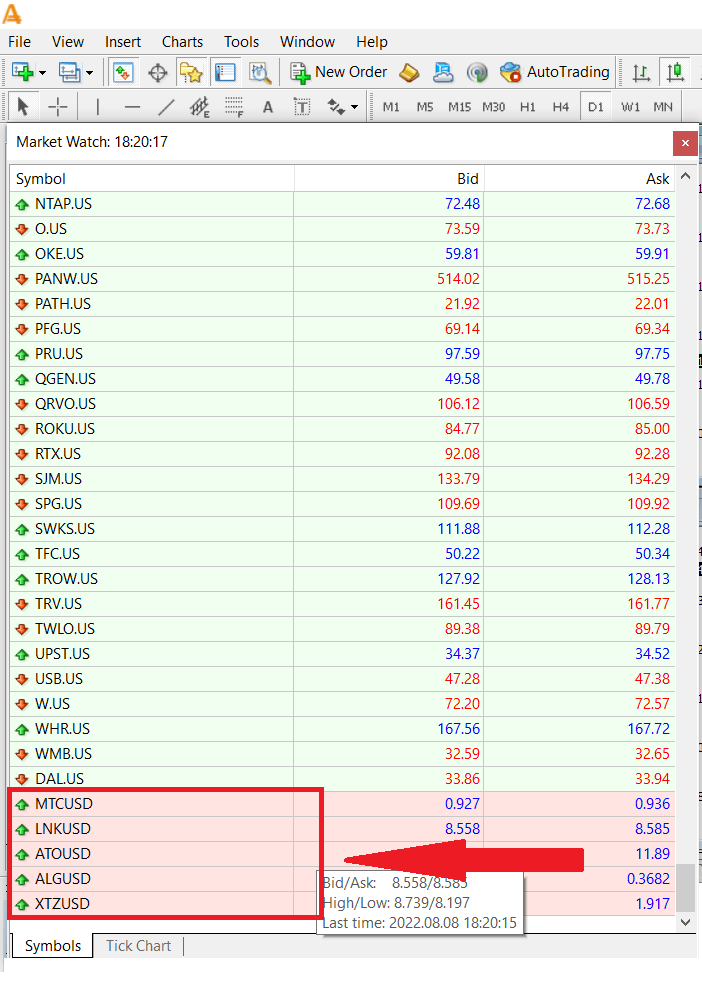Close the Market Watch panel

[685, 143]
